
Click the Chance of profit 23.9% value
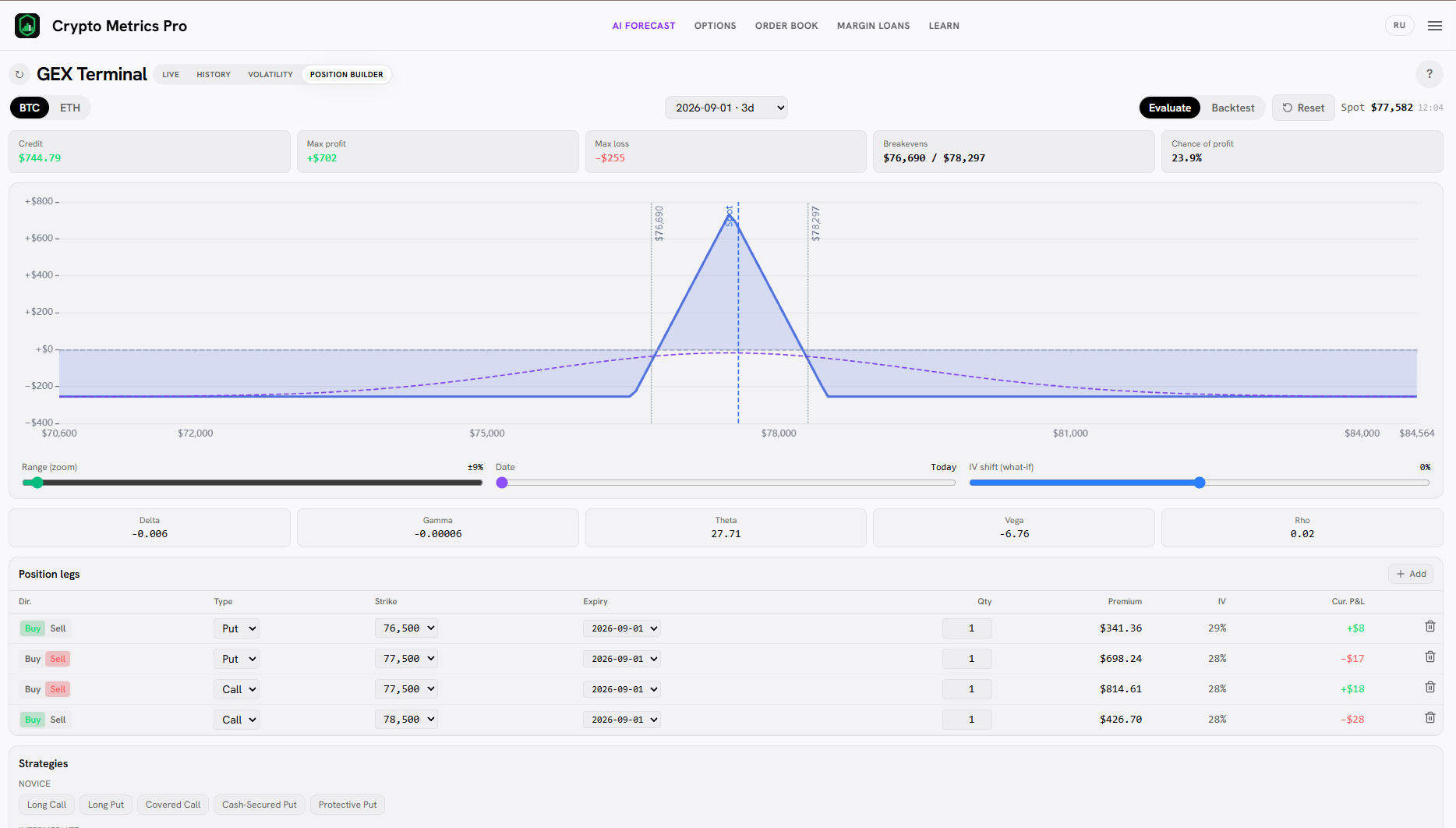[1186, 158]
